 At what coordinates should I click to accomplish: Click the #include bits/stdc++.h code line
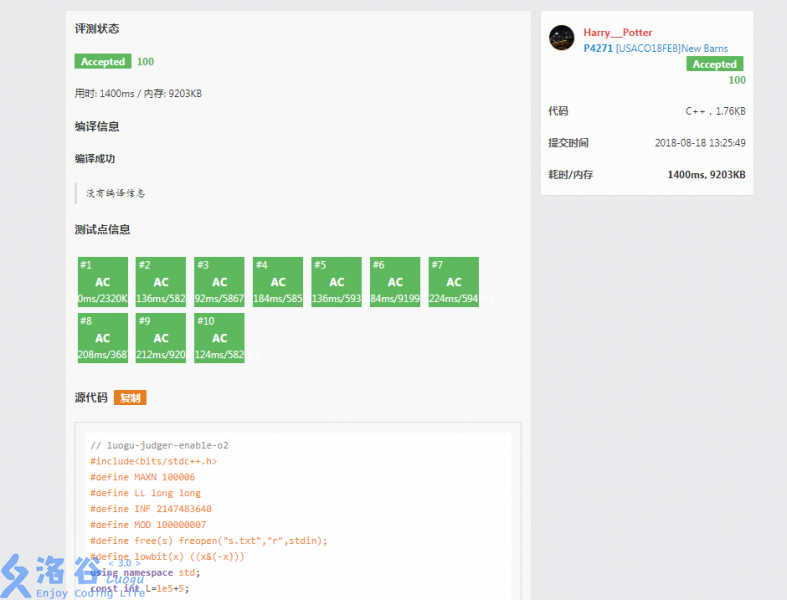[x=153, y=461]
